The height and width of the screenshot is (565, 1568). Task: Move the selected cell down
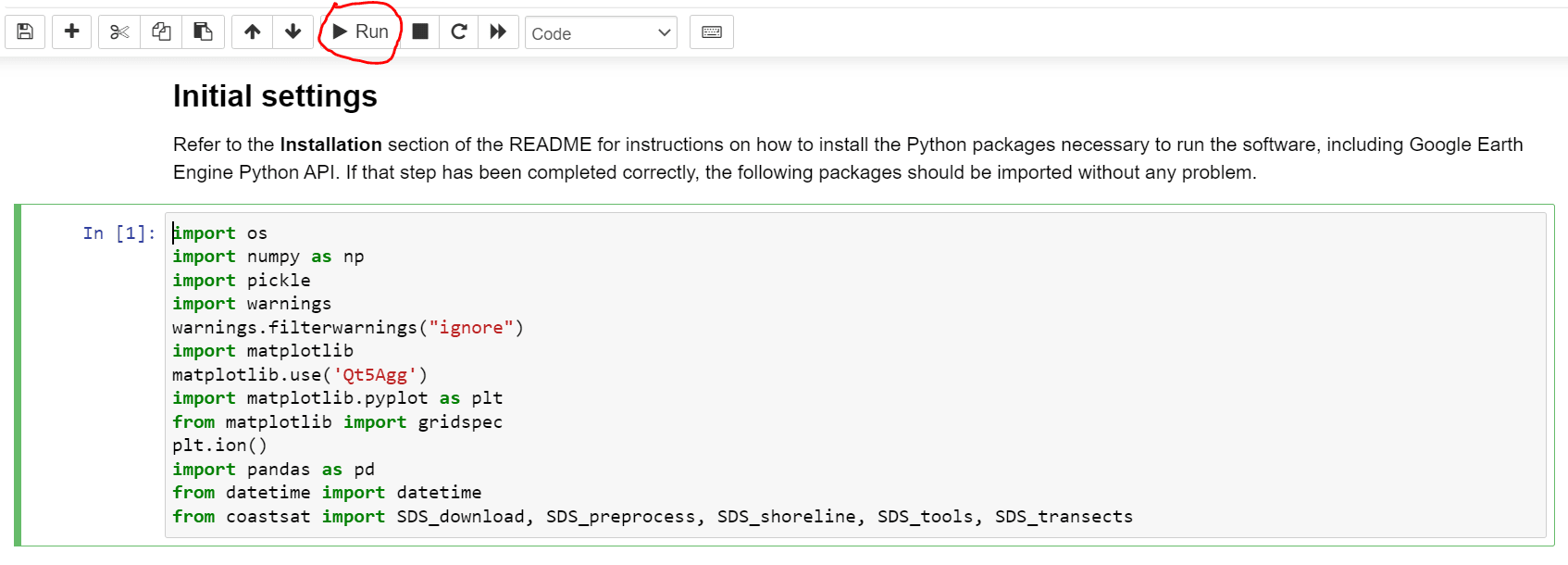tap(292, 32)
